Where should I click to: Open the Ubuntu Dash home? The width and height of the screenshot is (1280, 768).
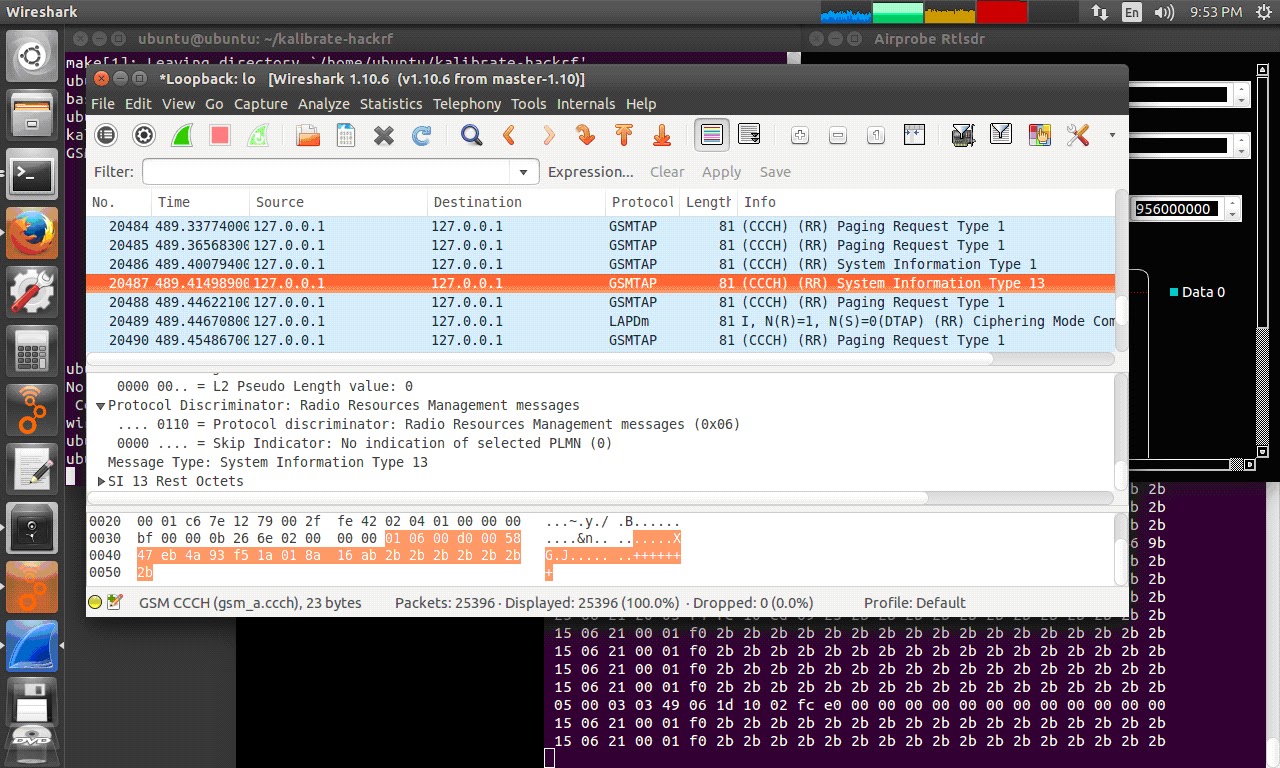[32, 57]
